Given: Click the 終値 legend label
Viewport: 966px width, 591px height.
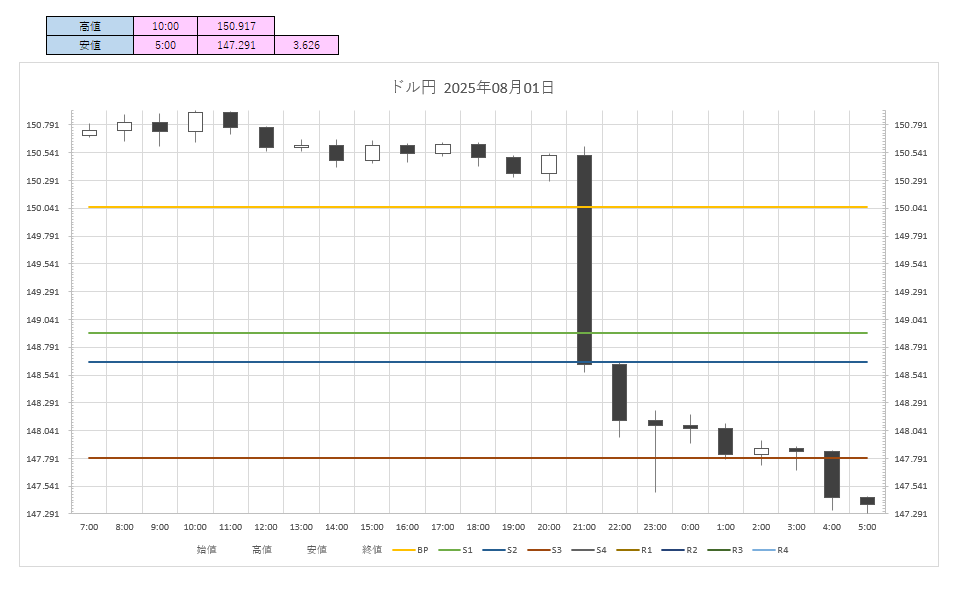Looking at the screenshot, I should (372, 550).
